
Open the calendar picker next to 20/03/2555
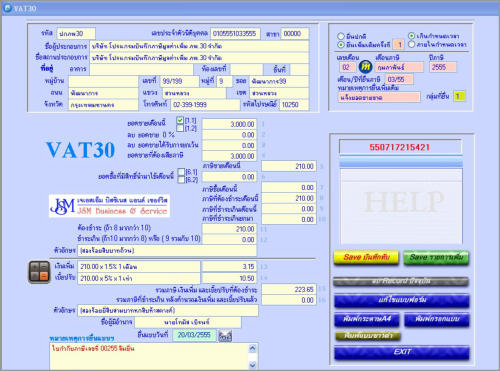click(x=225, y=336)
